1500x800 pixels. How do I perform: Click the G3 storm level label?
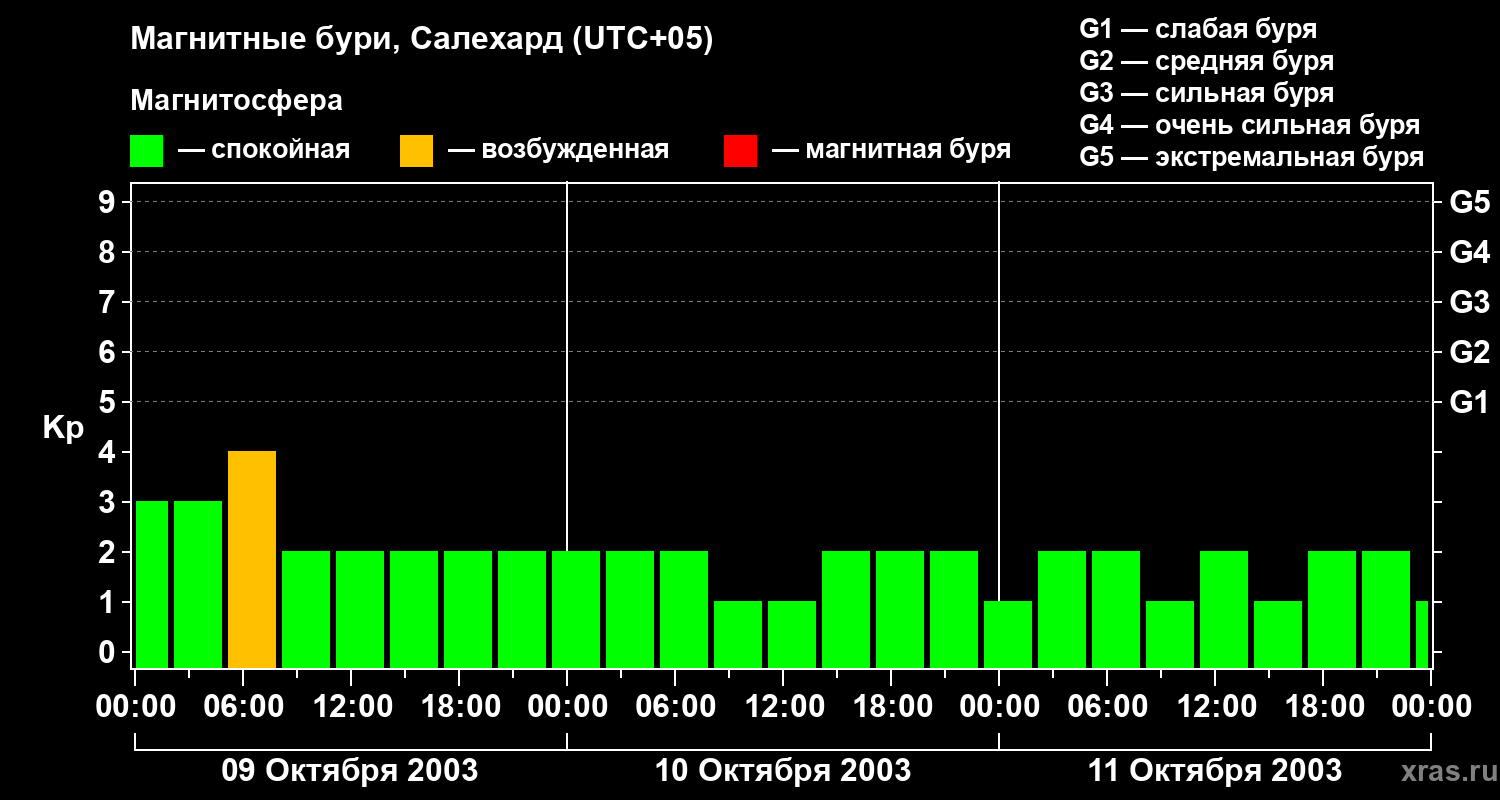click(1469, 303)
